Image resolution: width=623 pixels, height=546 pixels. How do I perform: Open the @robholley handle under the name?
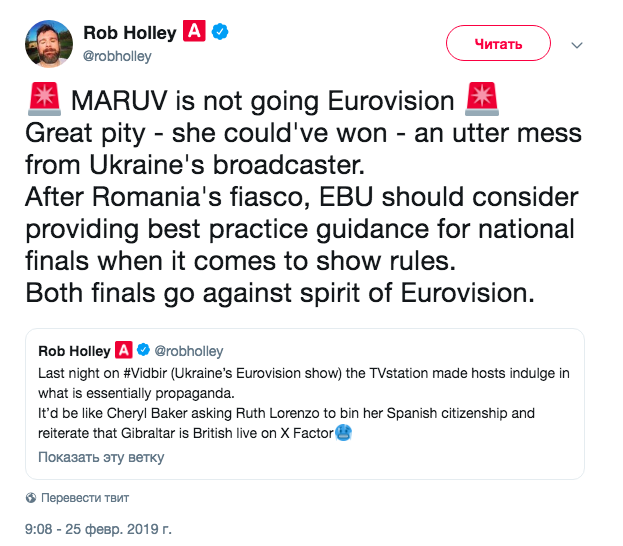click(118, 57)
